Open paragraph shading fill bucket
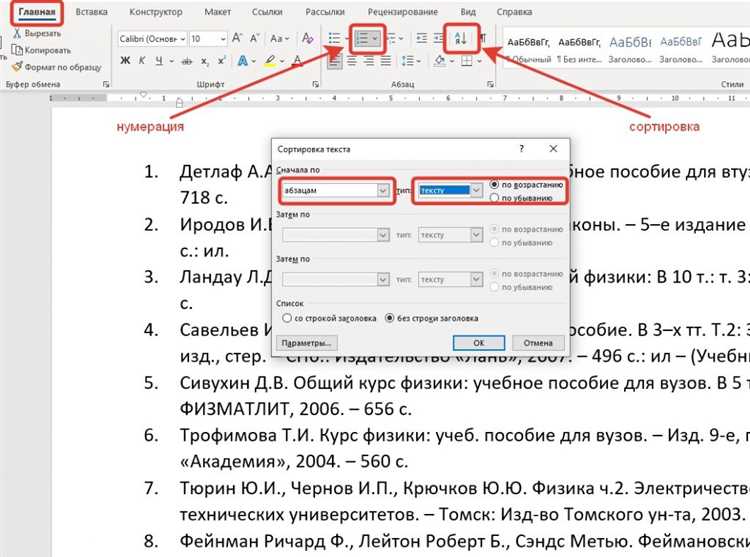This screenshot has height=557, width=750. [440, 61]
